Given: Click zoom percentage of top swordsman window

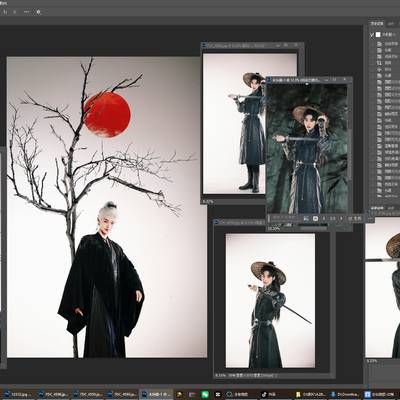Looking at the screenshot, I should pos(207,201).
